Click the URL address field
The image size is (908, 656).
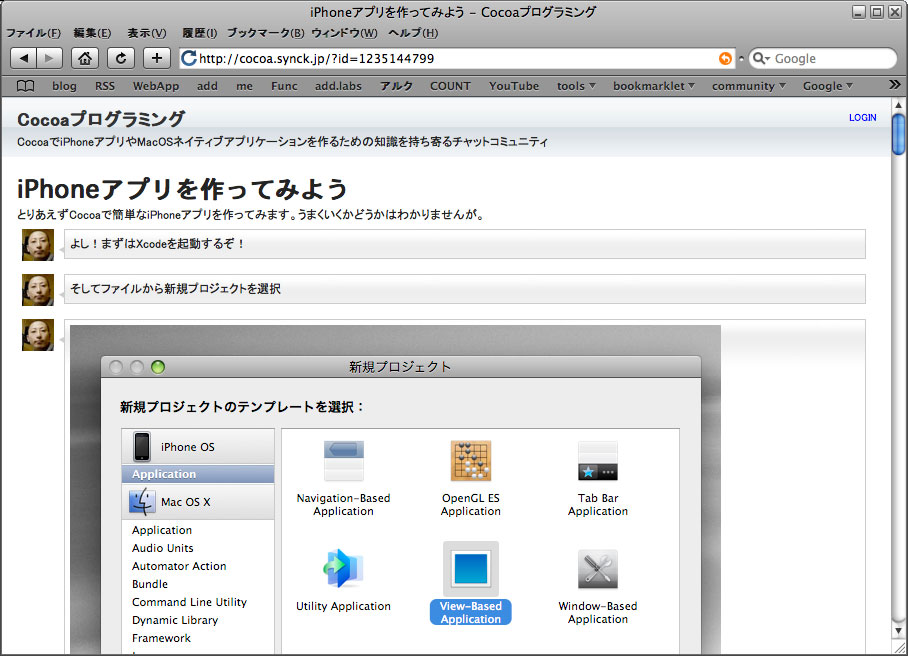[x=457, y=58]
